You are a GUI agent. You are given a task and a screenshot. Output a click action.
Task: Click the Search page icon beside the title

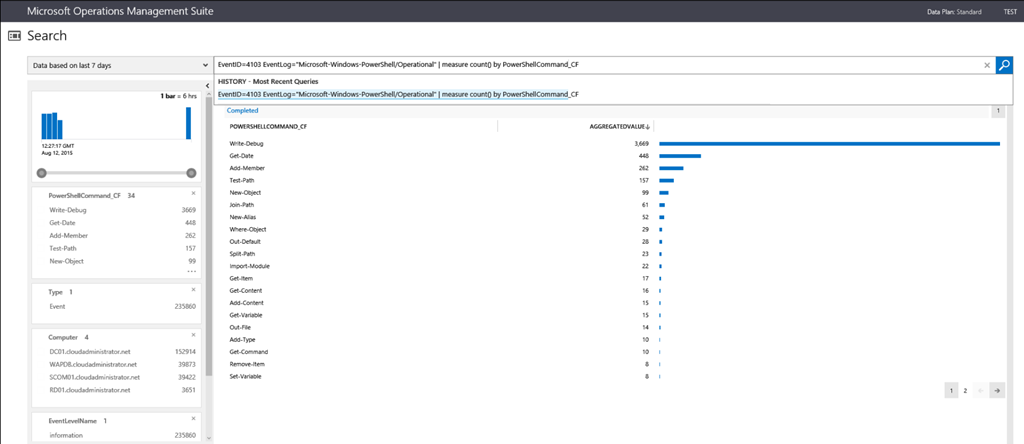point(14,36)
